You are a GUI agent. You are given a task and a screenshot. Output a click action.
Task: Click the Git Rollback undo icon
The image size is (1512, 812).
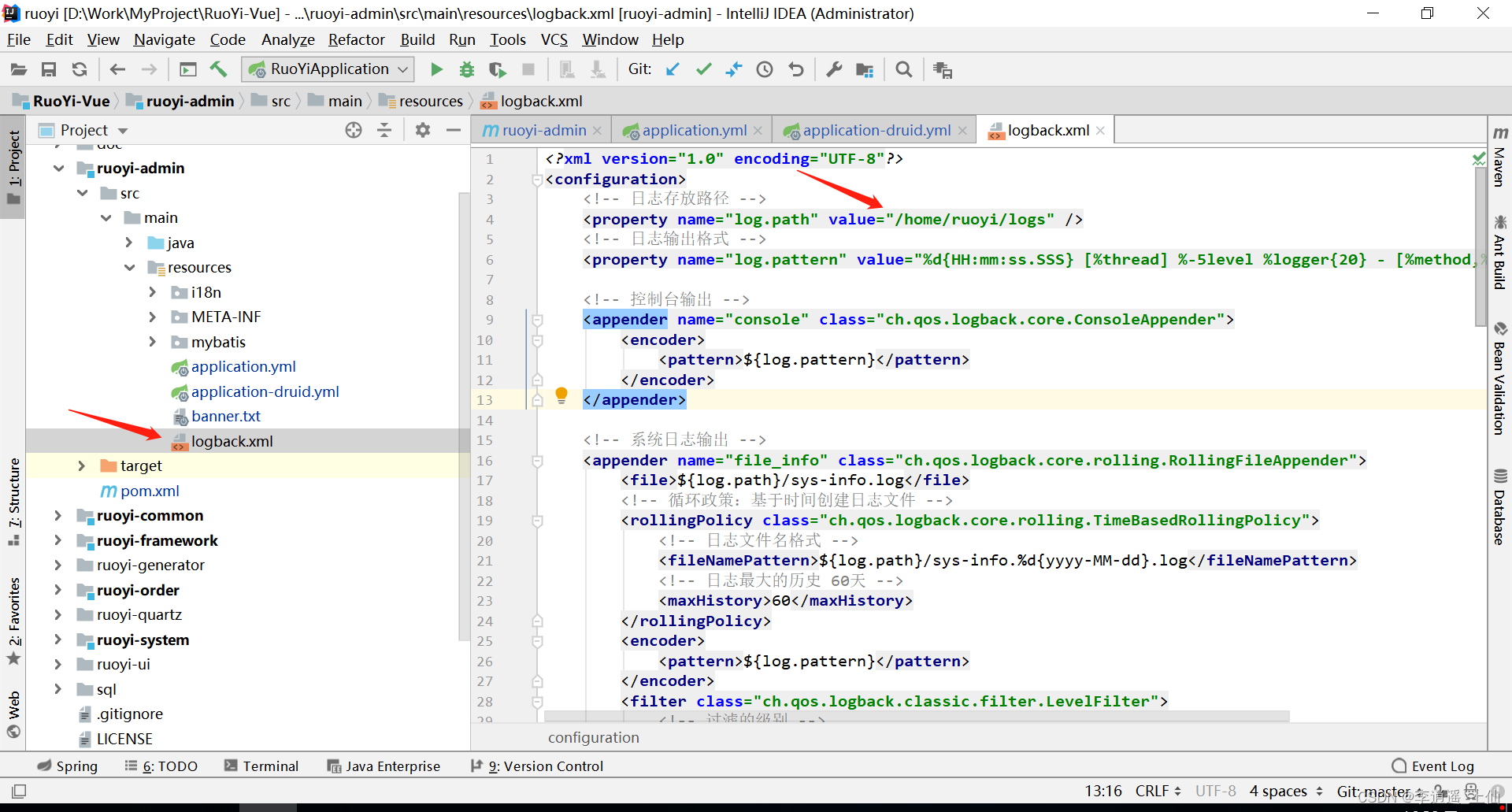point(796,69)
